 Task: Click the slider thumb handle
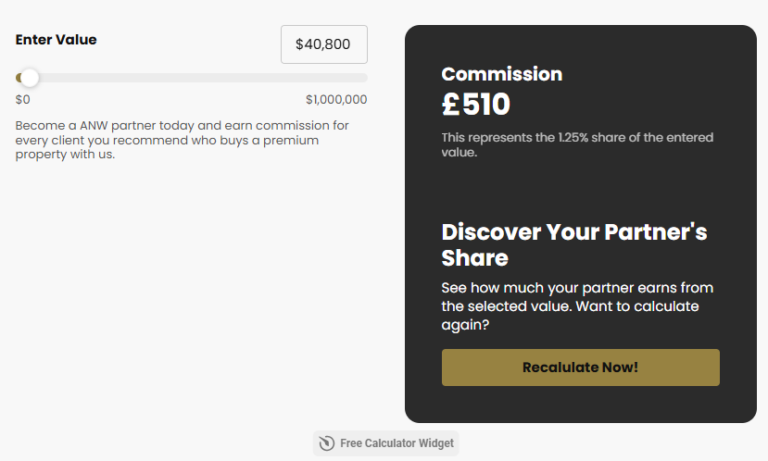click(30, 78)
